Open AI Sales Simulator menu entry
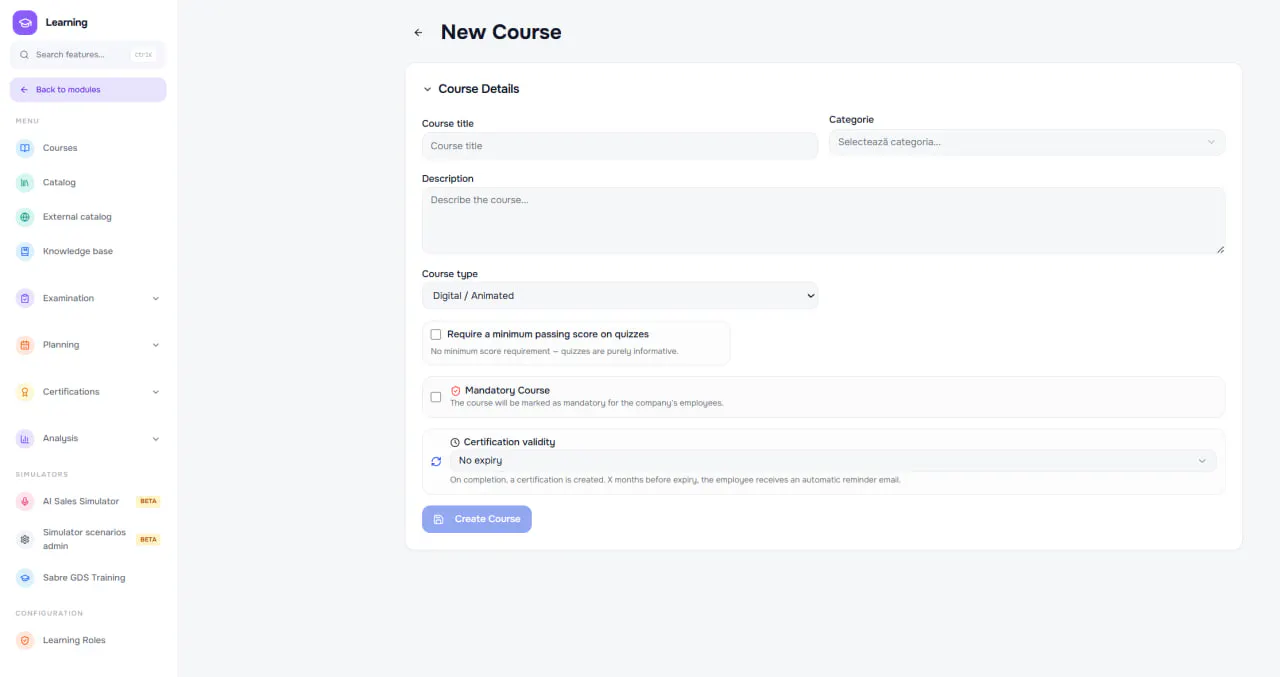This screenshot has height=677, width=1280. [88, 501]
